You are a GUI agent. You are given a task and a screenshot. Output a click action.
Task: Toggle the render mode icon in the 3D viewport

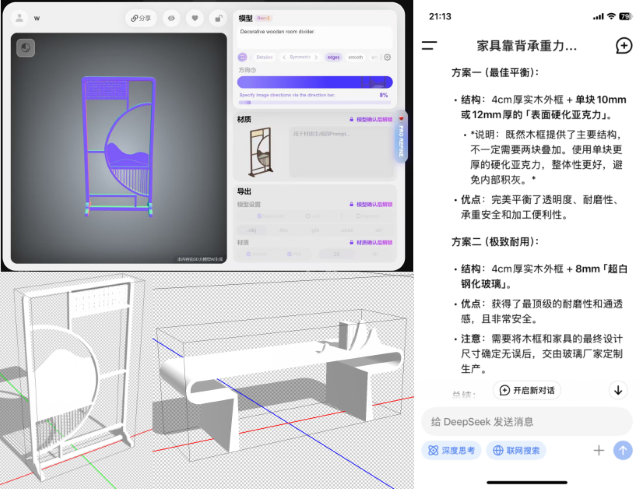point(24,46)
